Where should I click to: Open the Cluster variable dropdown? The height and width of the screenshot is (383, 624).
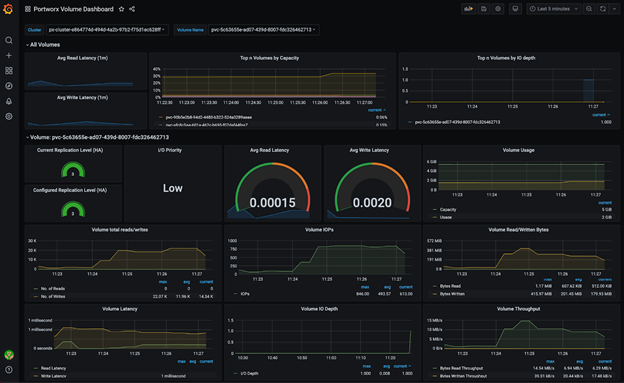[107, 30]
